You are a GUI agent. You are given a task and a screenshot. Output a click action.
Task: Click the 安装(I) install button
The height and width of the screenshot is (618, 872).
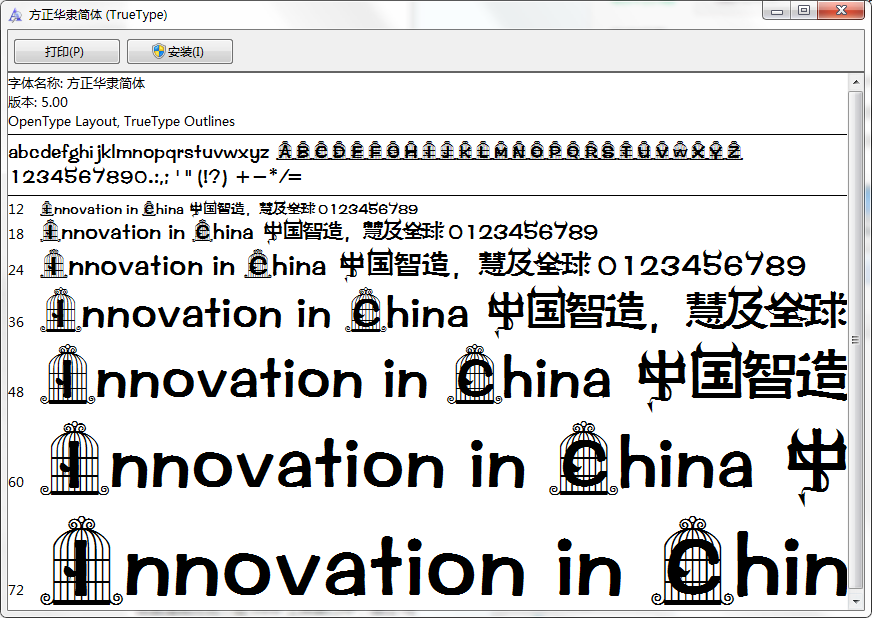click(x=180, y=52)
